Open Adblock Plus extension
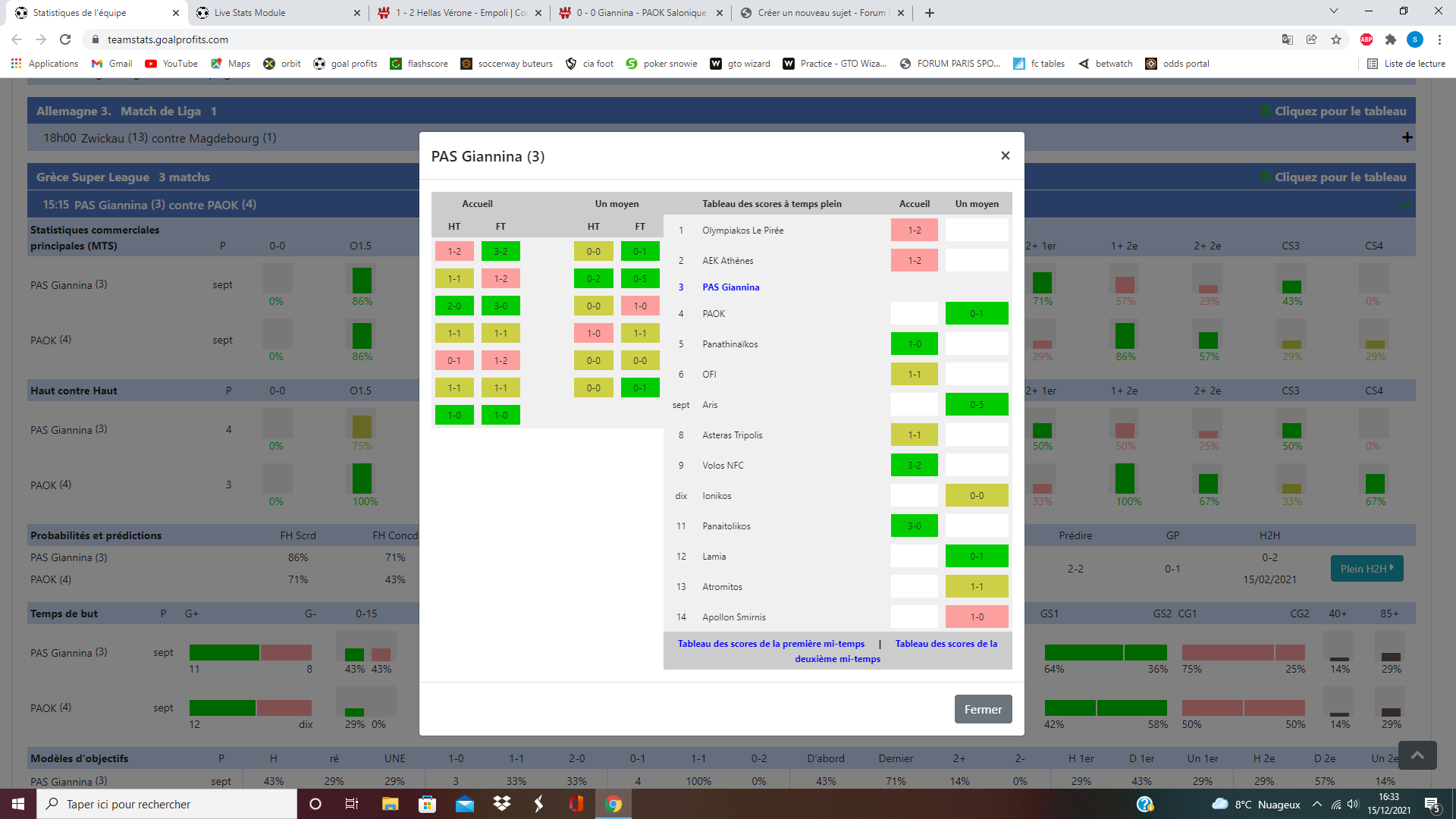 point(1366,39)
